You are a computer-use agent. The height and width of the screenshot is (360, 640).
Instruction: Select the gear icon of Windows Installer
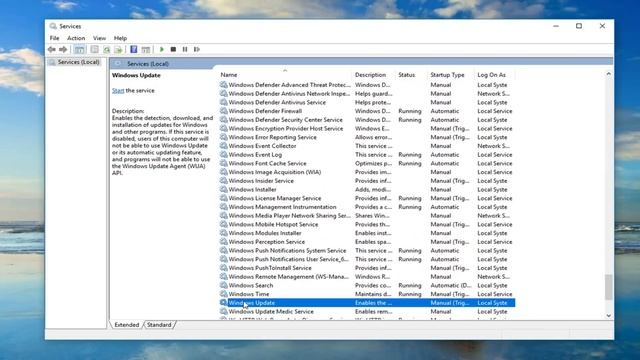pos(223,189)
